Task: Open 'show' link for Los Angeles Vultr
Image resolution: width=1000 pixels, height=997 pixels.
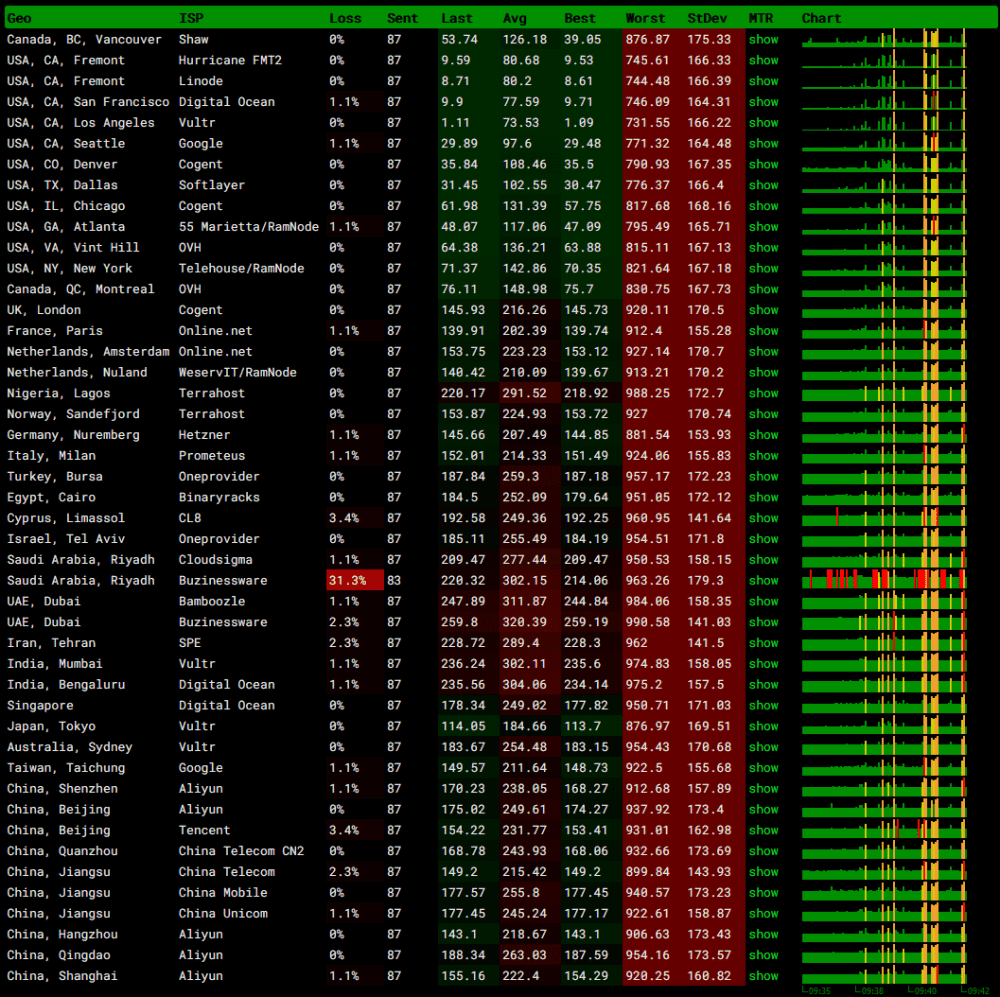Action: [x=763, y=122]
